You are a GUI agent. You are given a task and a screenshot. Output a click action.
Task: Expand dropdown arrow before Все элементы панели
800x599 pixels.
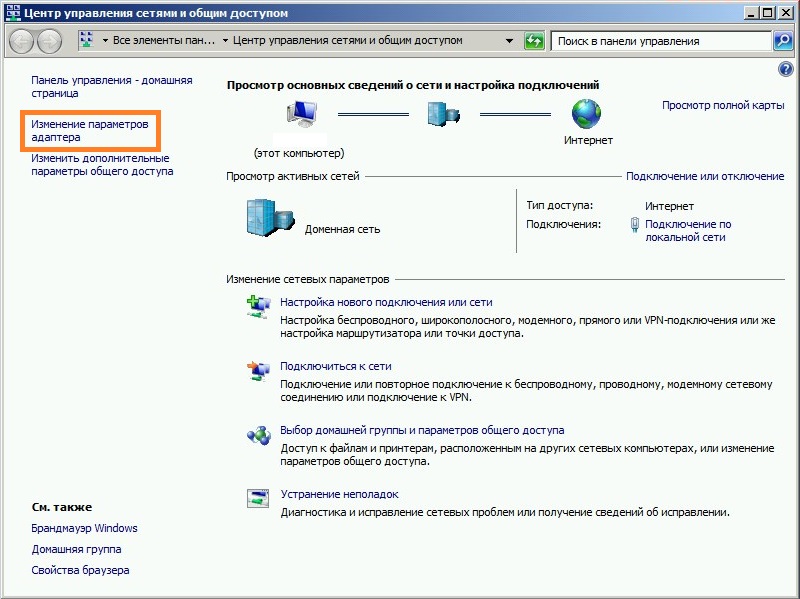point(104,41)
